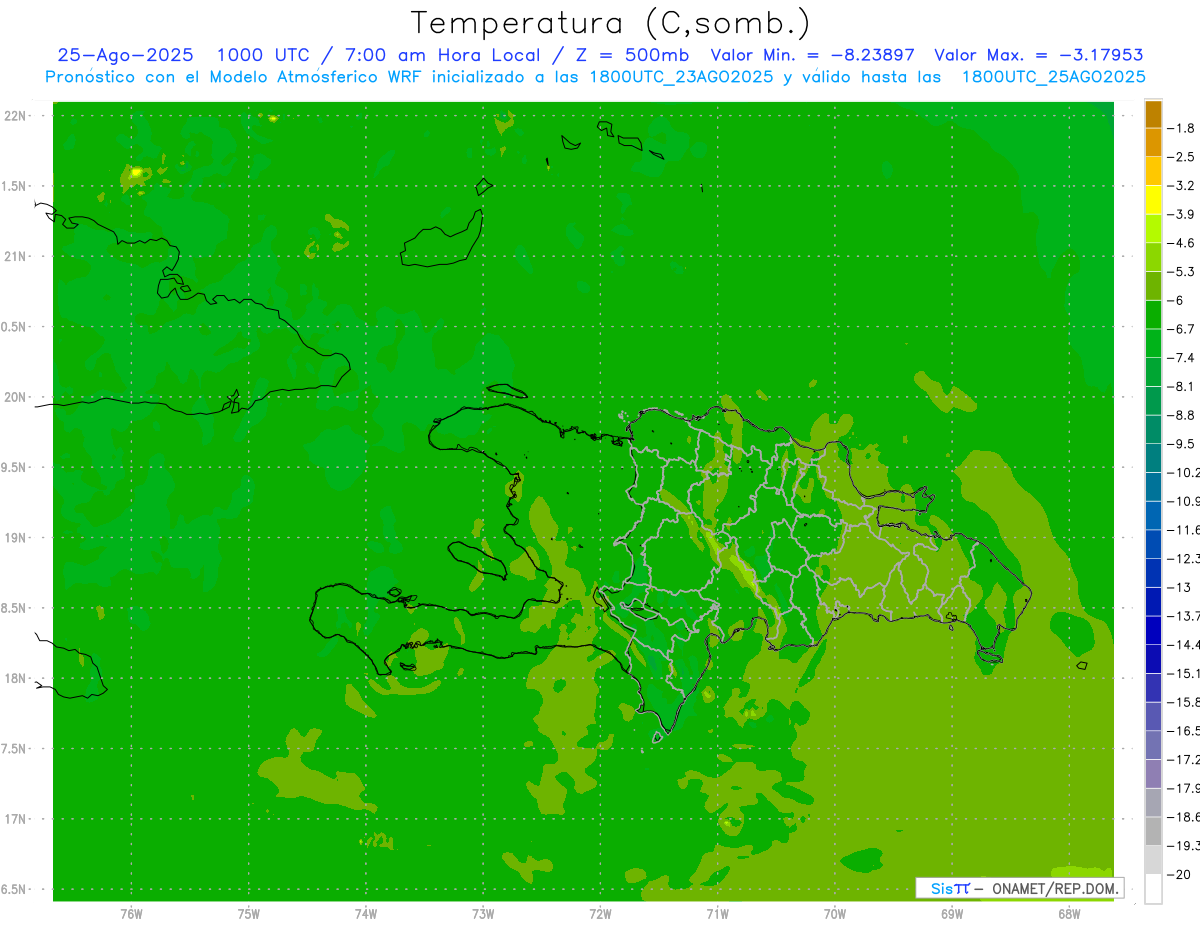Screen dimensions: 1200x927
Task: Click the "-4.6" colorbar label
Action: click(x=1181, y=243)
